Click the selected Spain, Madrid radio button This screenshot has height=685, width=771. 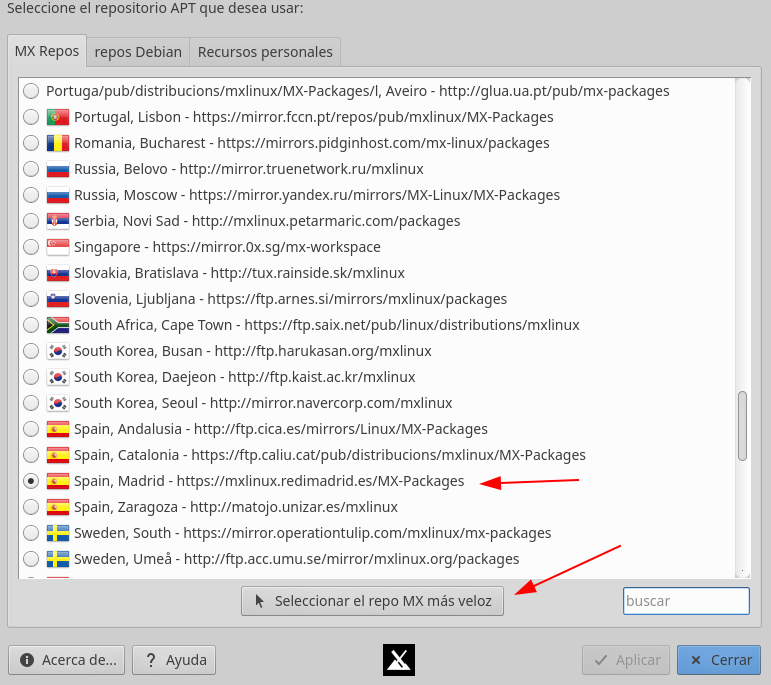pos(31,481)
